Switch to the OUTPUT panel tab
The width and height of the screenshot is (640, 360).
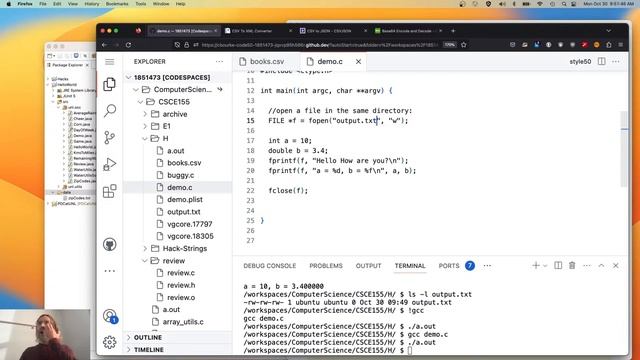368,266
